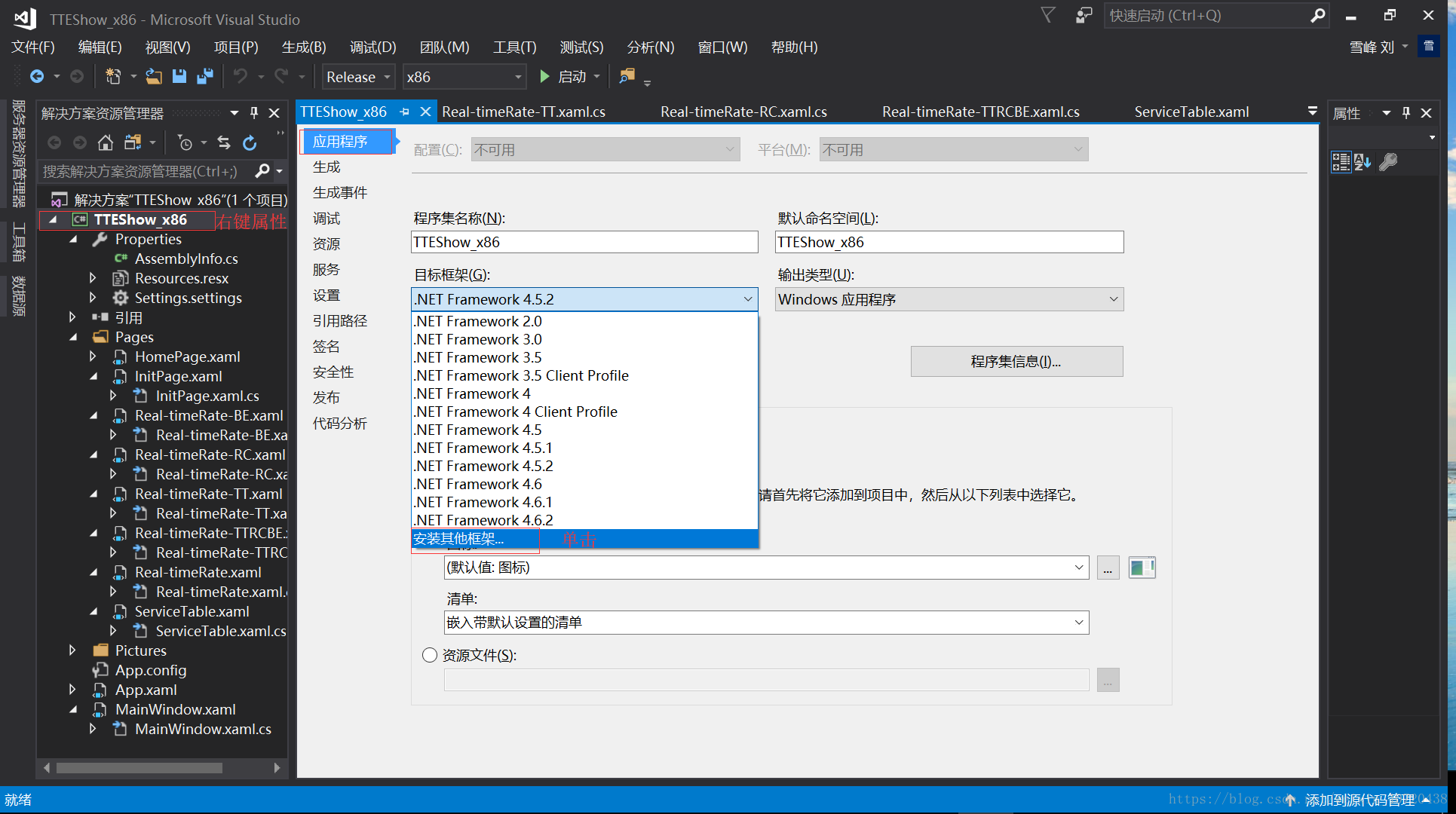Click the green Start debugging arrow
The image size is (1456, 814).
pos(544,76)
